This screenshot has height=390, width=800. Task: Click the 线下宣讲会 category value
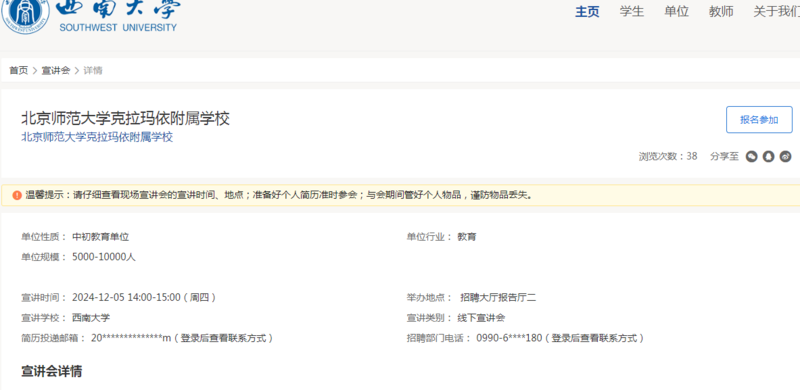[481, 318]
